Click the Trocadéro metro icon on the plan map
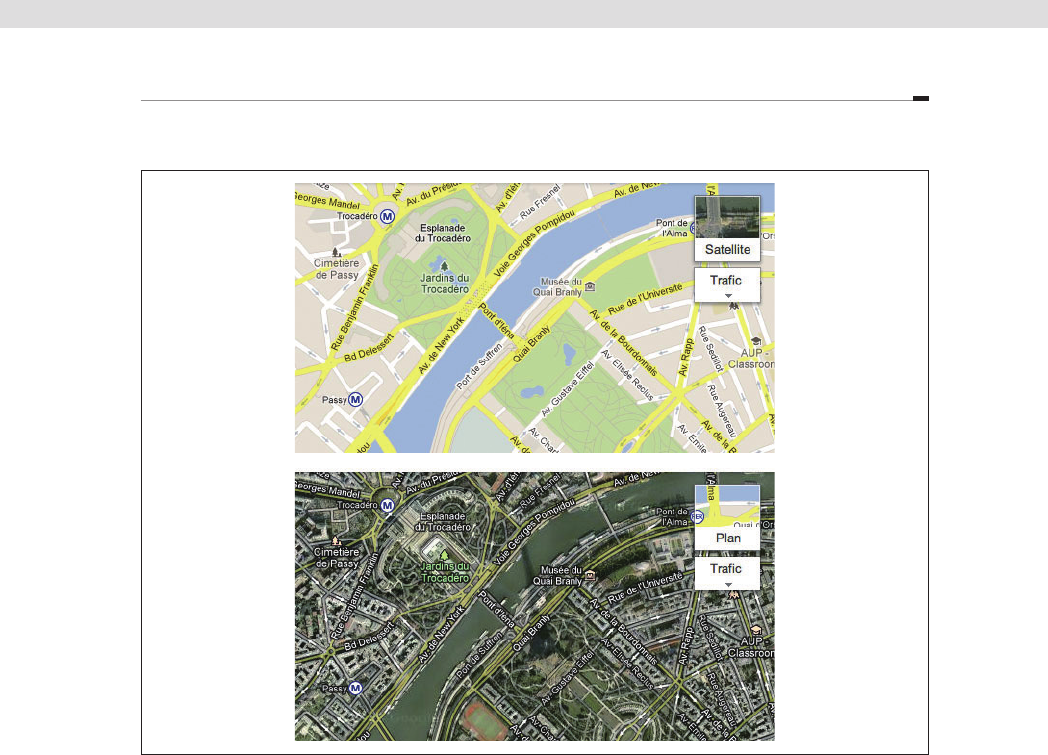 click(388, 216)
